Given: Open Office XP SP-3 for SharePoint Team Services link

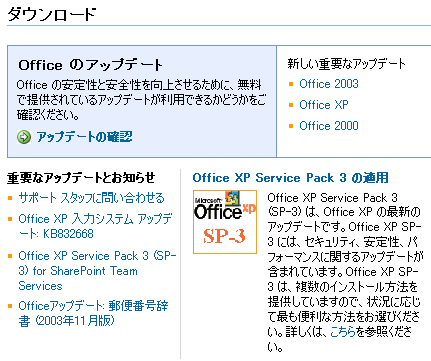Looking at the screenshot, I should 97,271.
